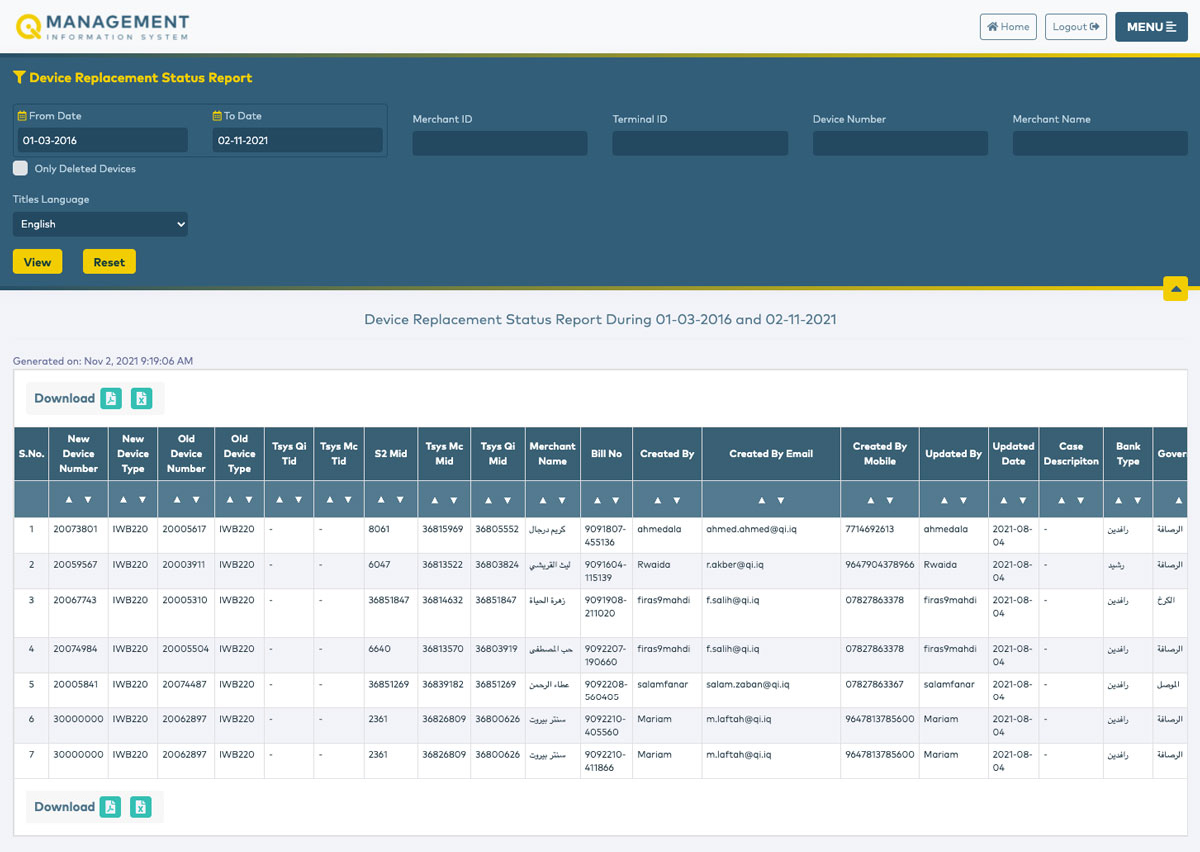
Task: Click Tsys Qi Mid value 36803824
Action: pos(498,565)
